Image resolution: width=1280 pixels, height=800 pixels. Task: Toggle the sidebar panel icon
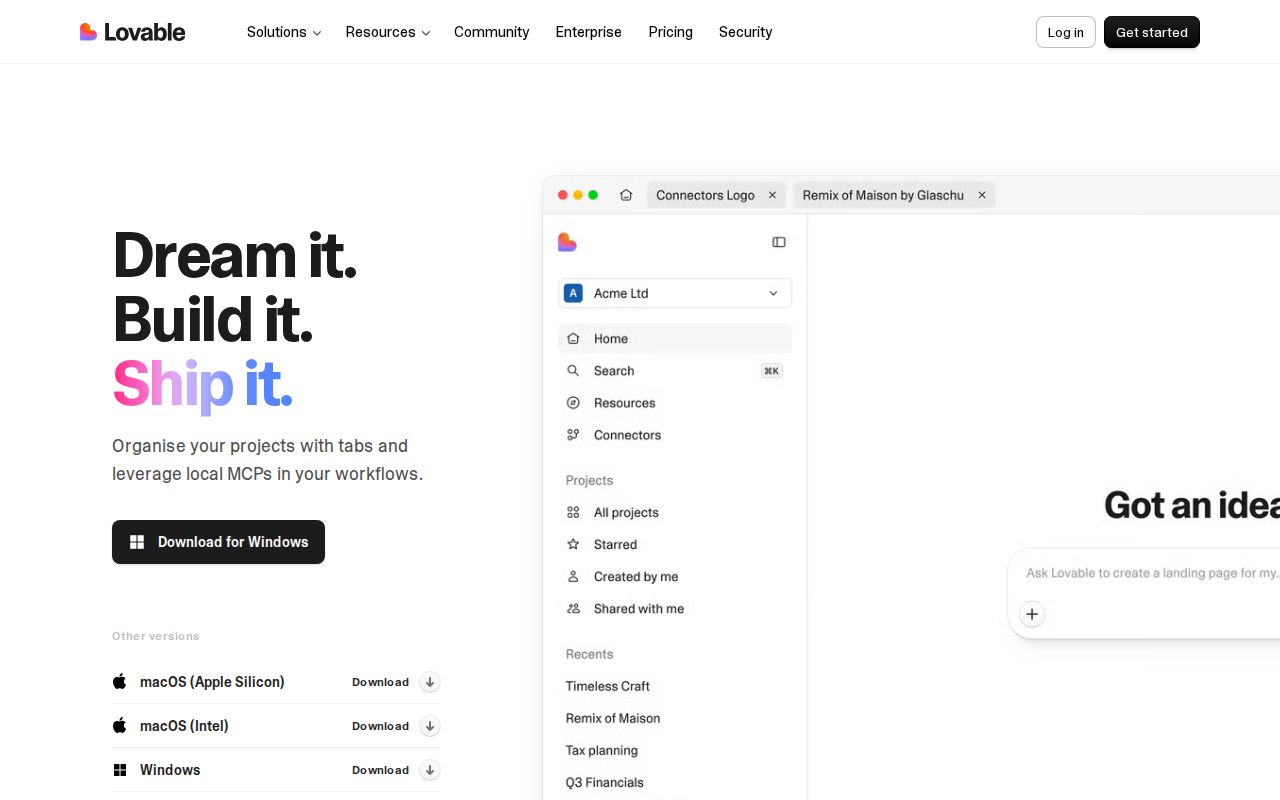tap(779, 242)
